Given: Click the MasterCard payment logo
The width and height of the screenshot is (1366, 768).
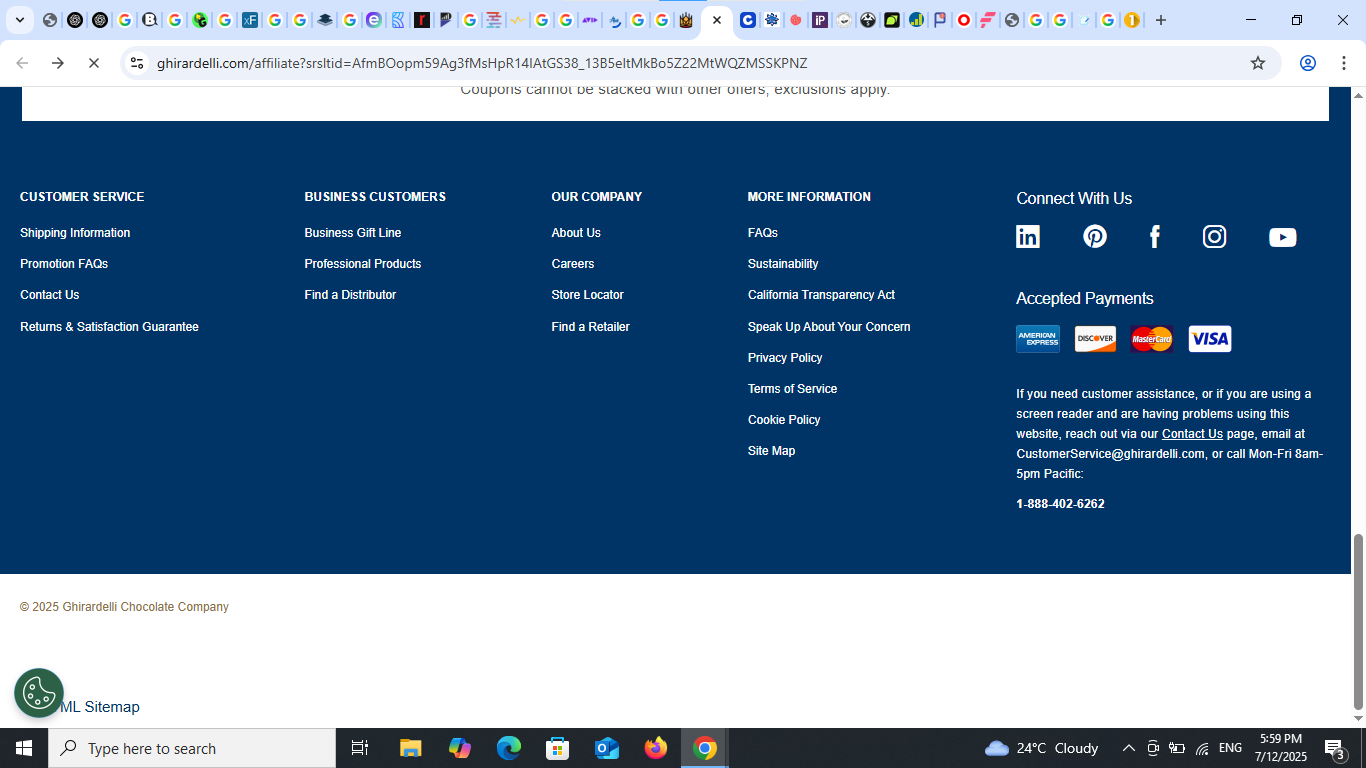Looking at the screenshot, I should pyautogui.click(x=1152, y=339).
